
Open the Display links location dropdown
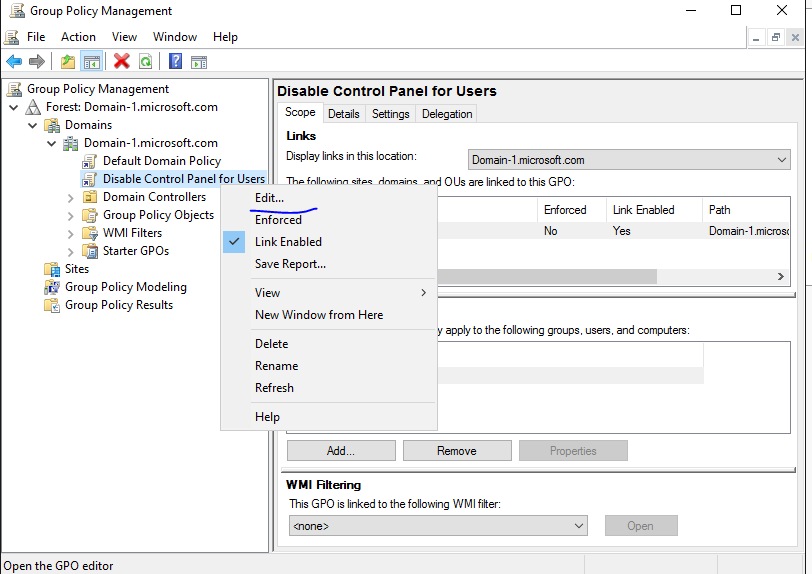click(x=629, y=160)
